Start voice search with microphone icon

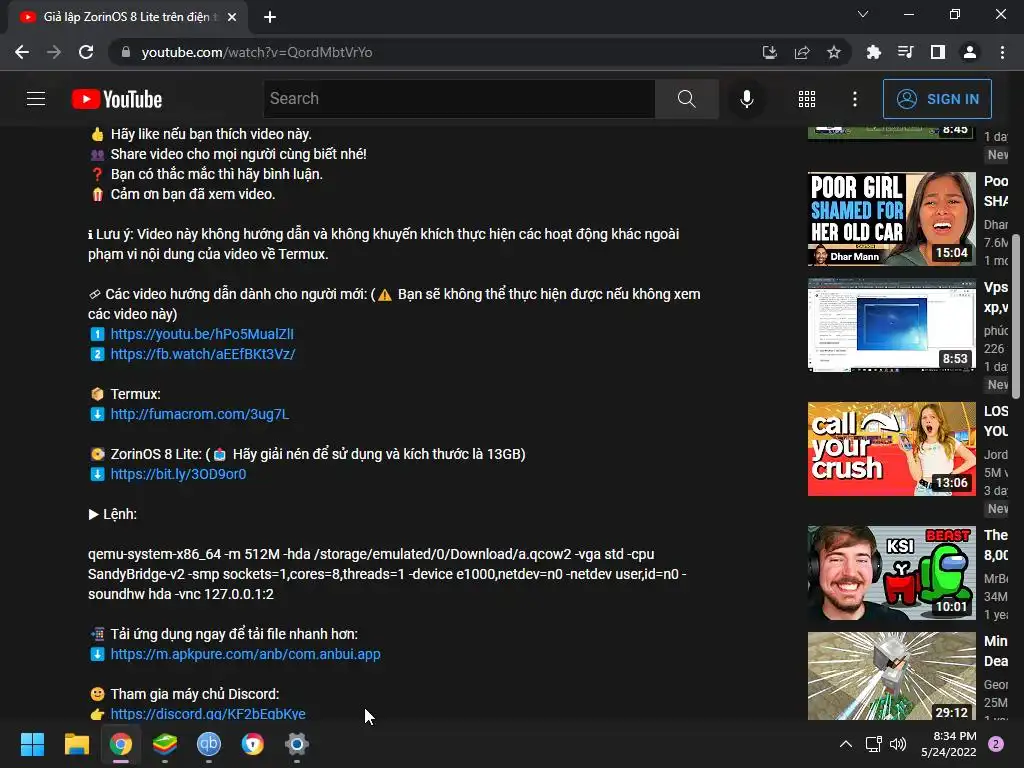(x=746, y=99)
